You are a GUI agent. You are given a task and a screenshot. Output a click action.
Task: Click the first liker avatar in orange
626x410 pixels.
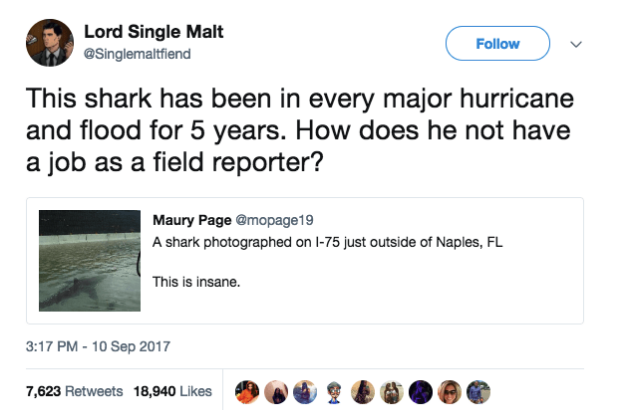click(x=246, y=391)
